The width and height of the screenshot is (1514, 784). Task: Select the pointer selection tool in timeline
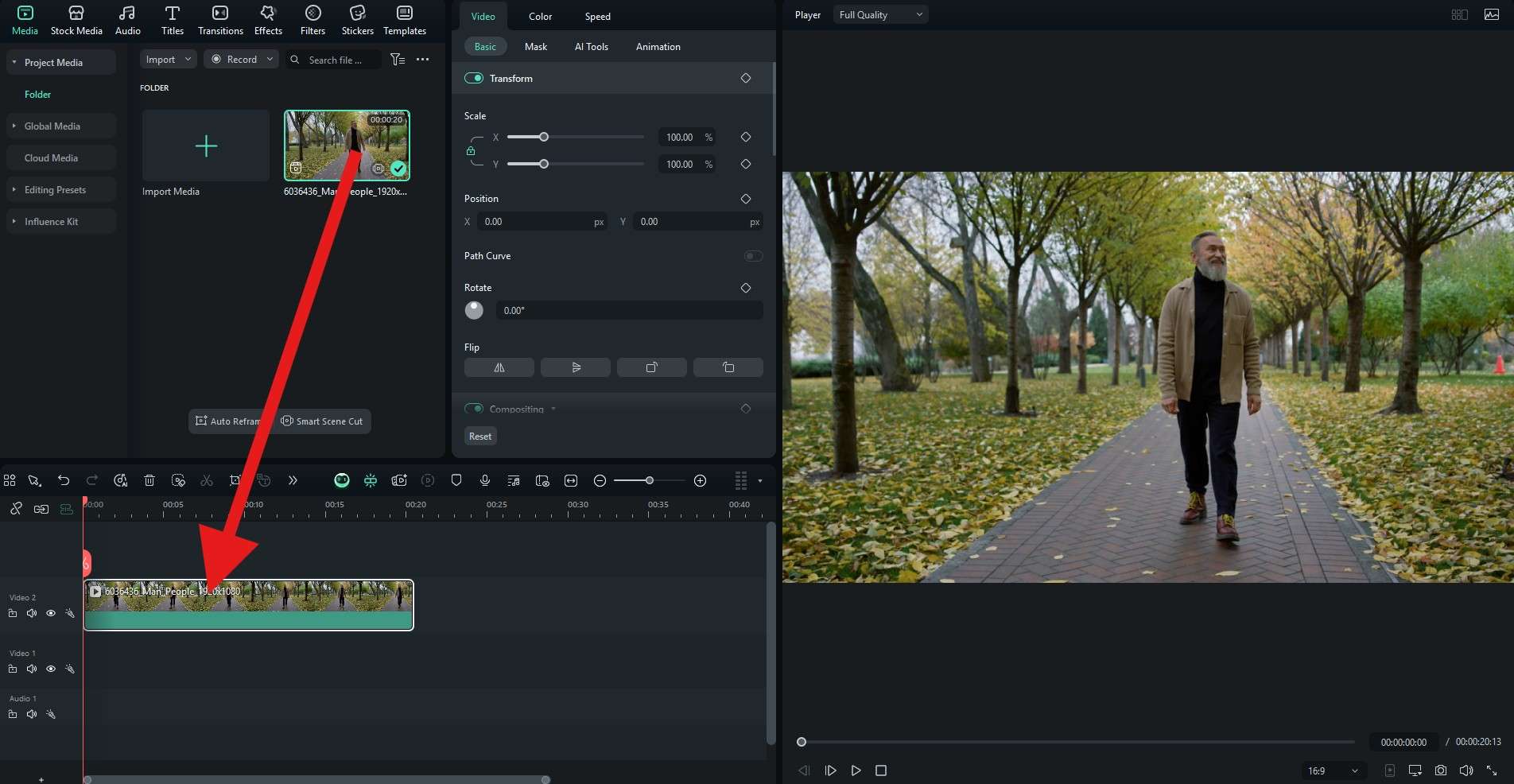tap(34, 480)
